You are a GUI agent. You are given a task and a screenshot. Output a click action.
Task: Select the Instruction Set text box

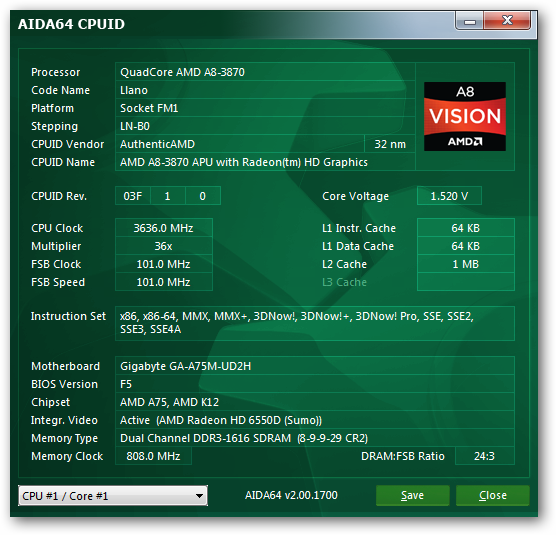315,323
